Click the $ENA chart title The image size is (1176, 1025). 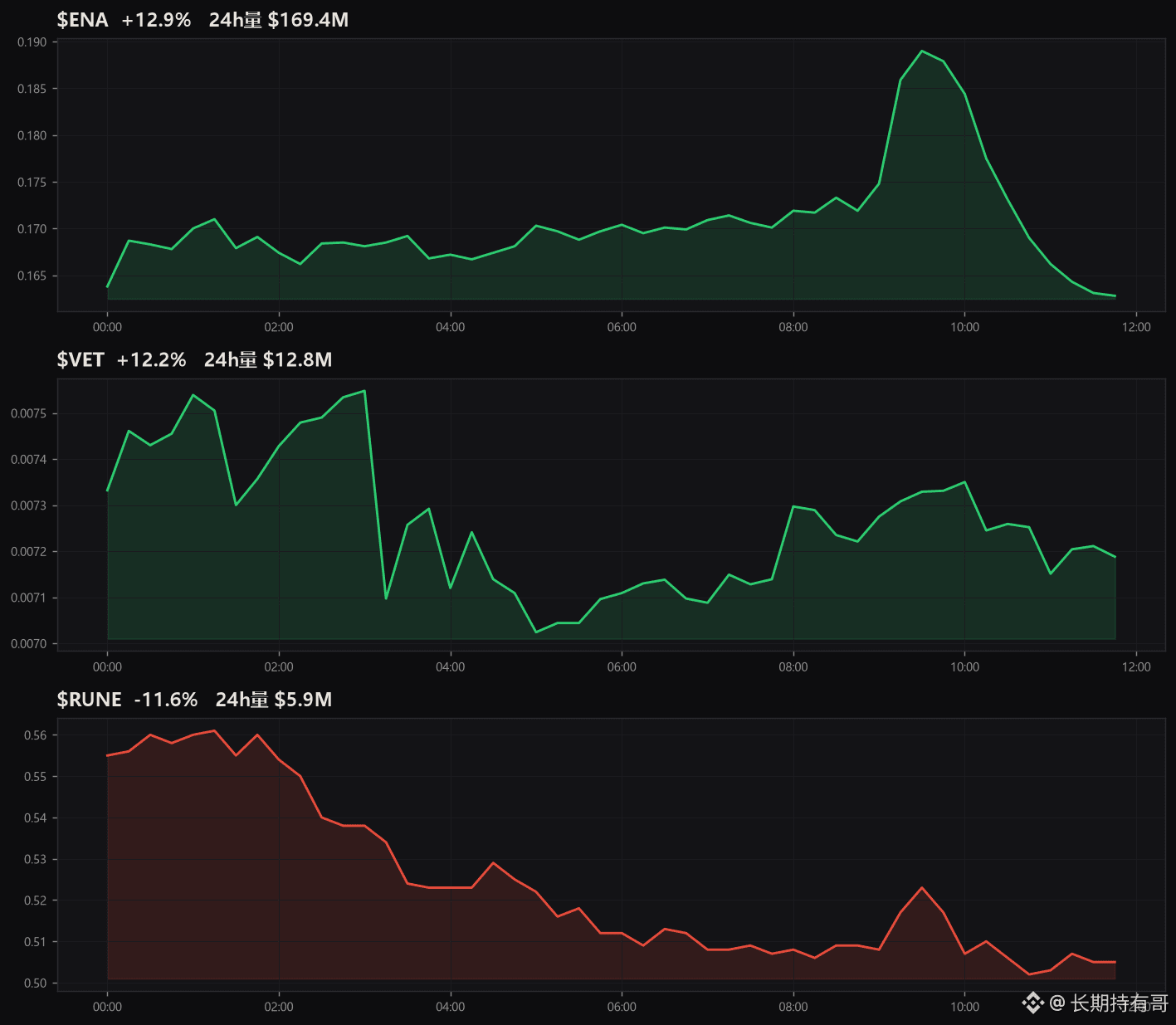point(82,20)
